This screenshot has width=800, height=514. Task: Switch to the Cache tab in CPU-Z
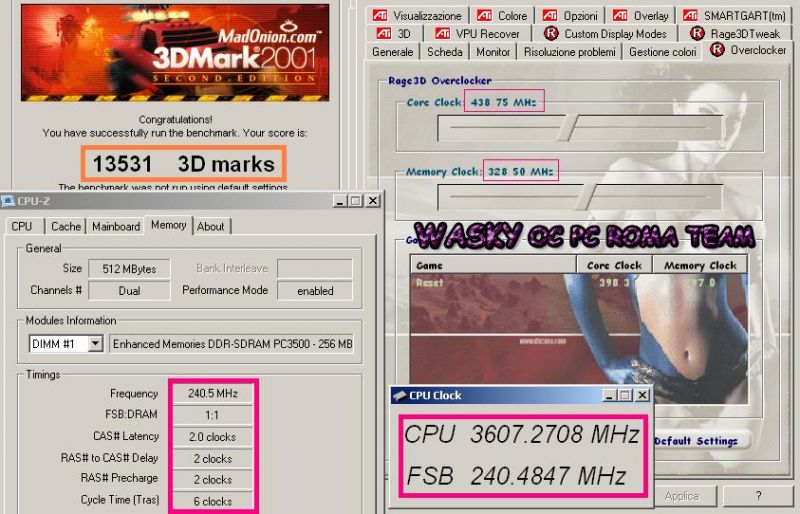pos(66,226)
